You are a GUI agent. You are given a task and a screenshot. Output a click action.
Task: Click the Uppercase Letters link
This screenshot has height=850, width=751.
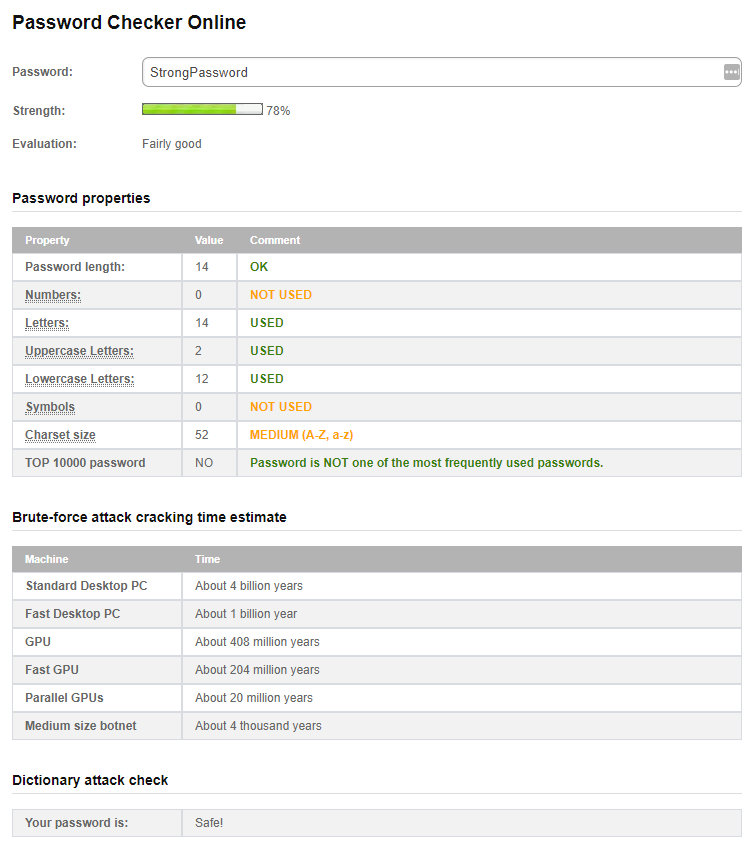pyautogui.click(x=78, y=350)
